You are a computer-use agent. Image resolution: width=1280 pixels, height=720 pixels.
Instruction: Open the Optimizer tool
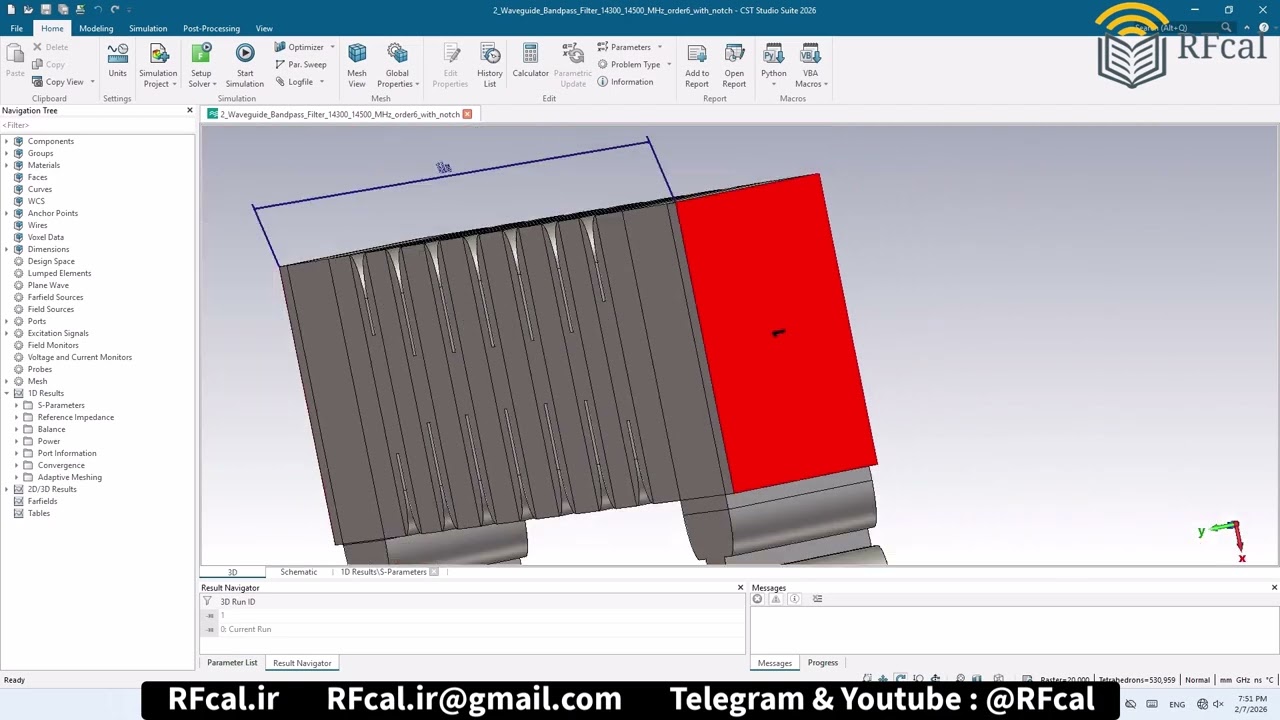tap(304, 47)
